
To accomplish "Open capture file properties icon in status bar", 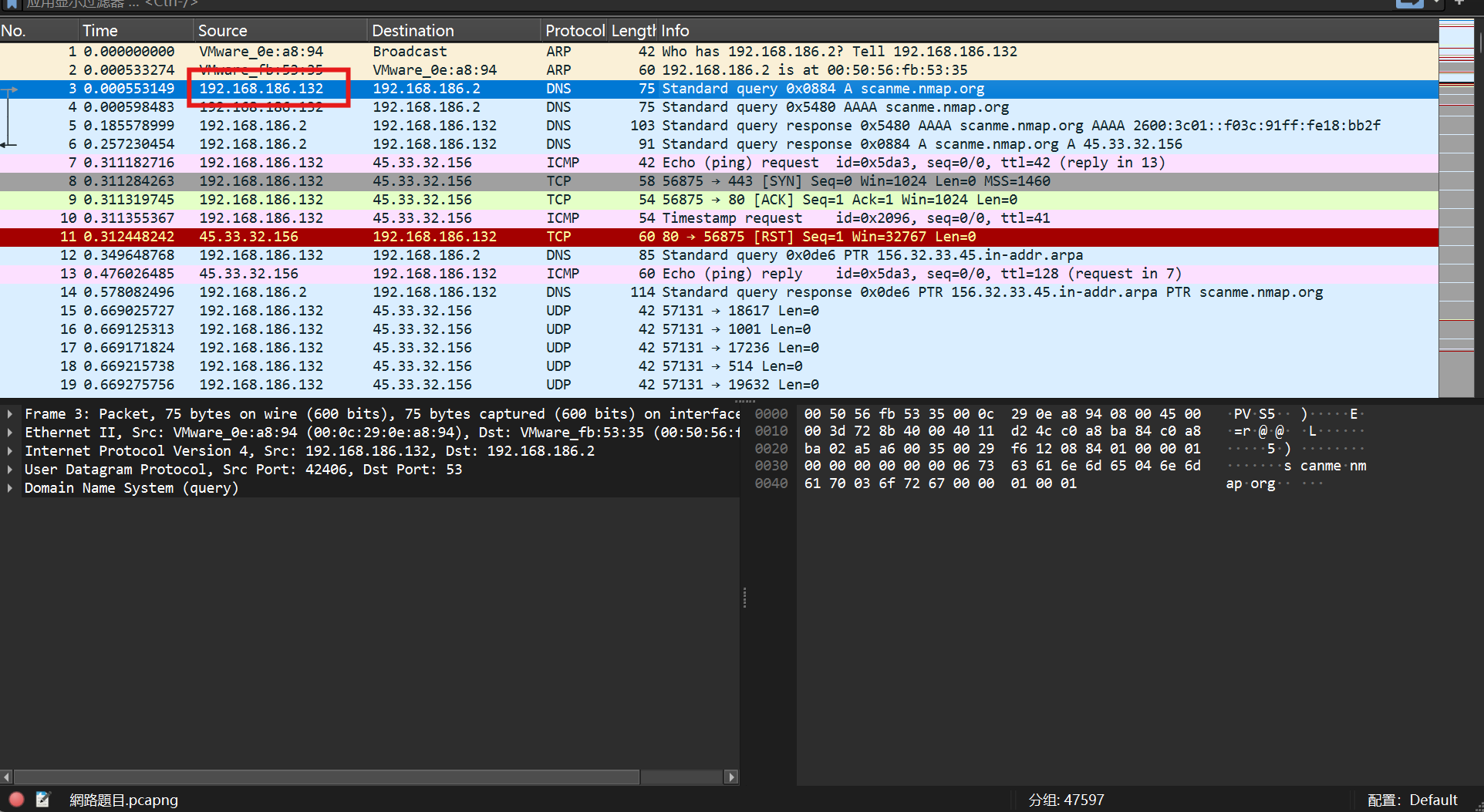I will pos(42,800).
